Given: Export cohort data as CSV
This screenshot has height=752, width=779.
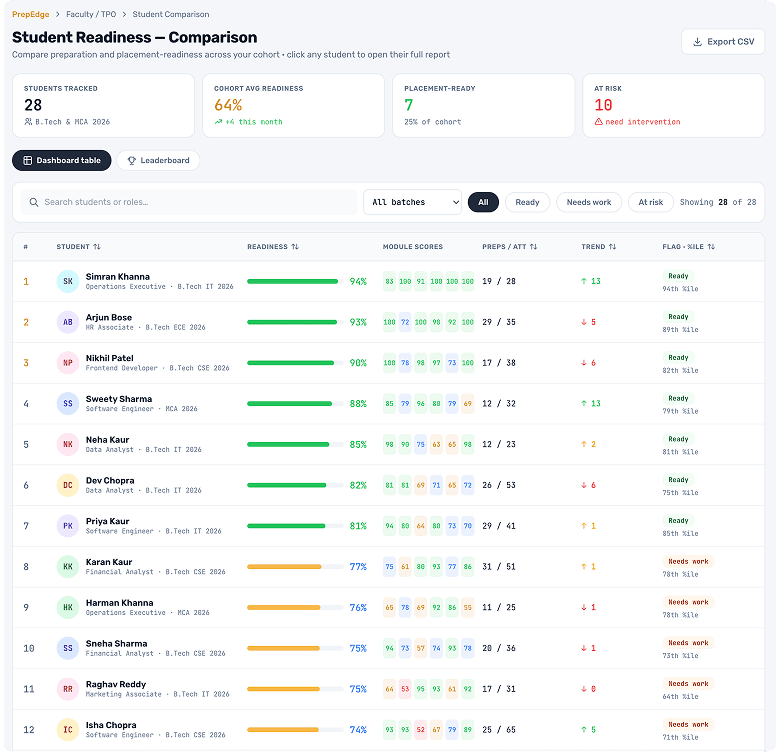Looking at the screenshot, I should click(723, 42).
